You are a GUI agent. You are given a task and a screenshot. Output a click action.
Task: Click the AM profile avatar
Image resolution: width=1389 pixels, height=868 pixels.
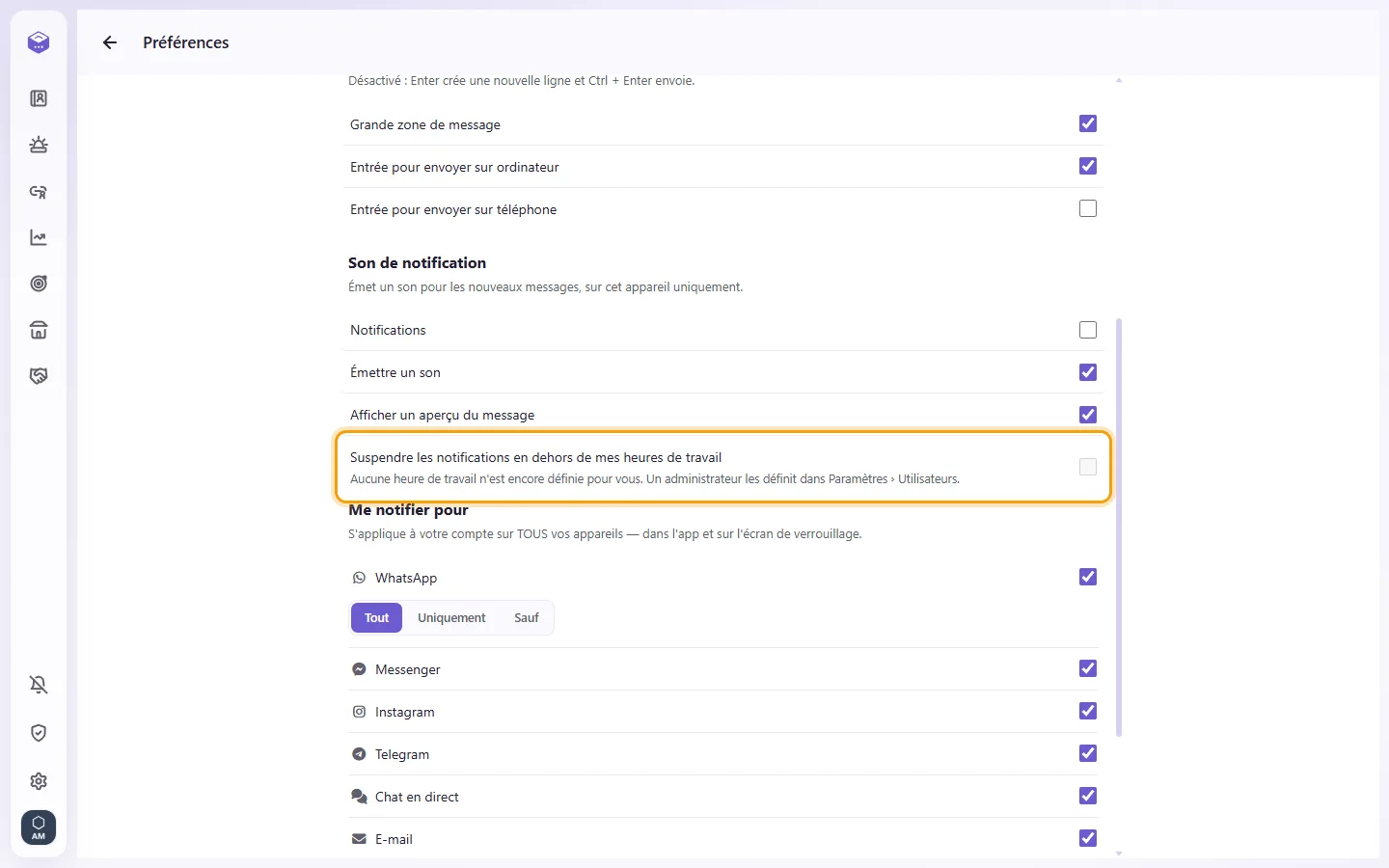click(39, 827)
